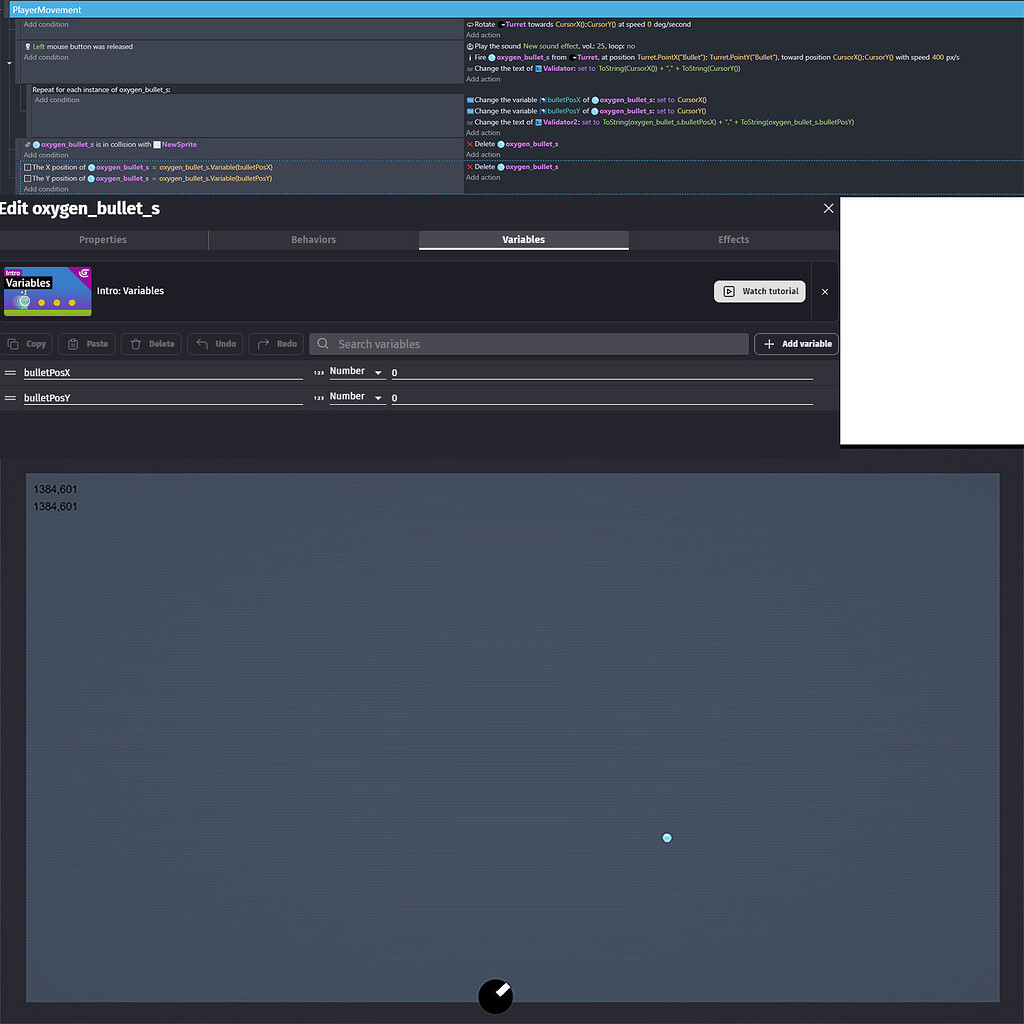Switch to the Behaviors tab

point(313,240)
